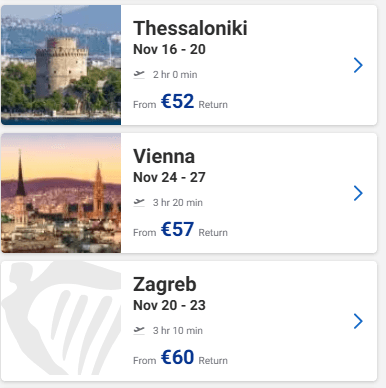Select the Thessaloniki destination title
The width and height of the screenshot is (386, 388).
pyautogui.click(x=190, y=28)
